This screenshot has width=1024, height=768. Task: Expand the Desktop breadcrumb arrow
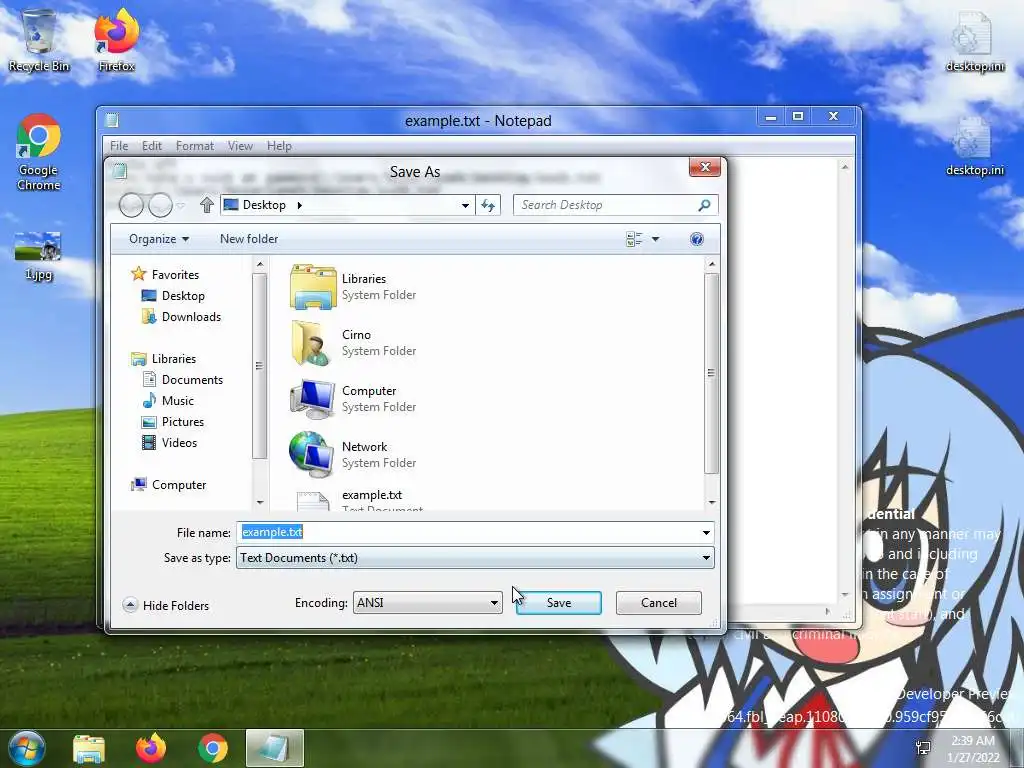pos(300,205)
